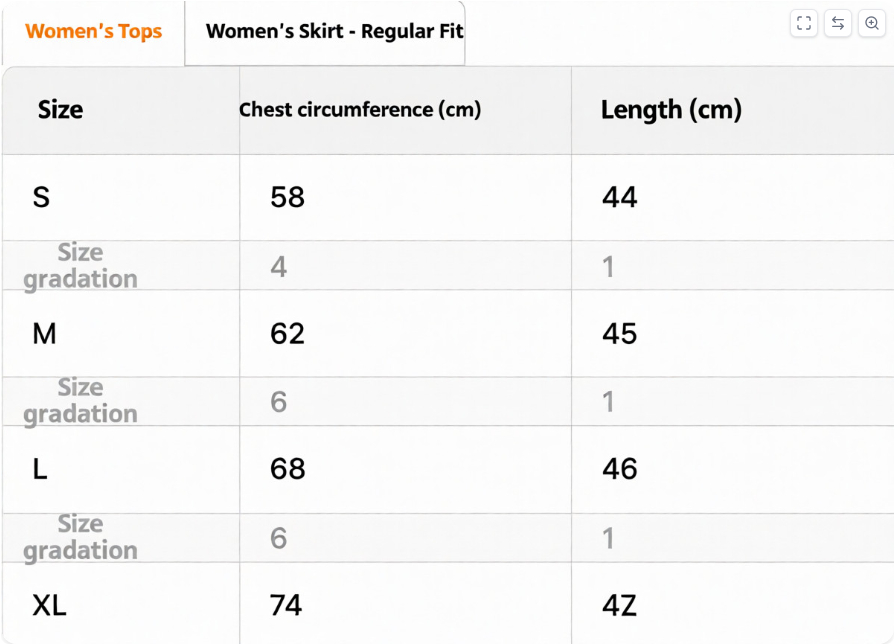Select the XL size row label
Image resolution: width=895 pixels, height=644 pixels.
[49, 605]
